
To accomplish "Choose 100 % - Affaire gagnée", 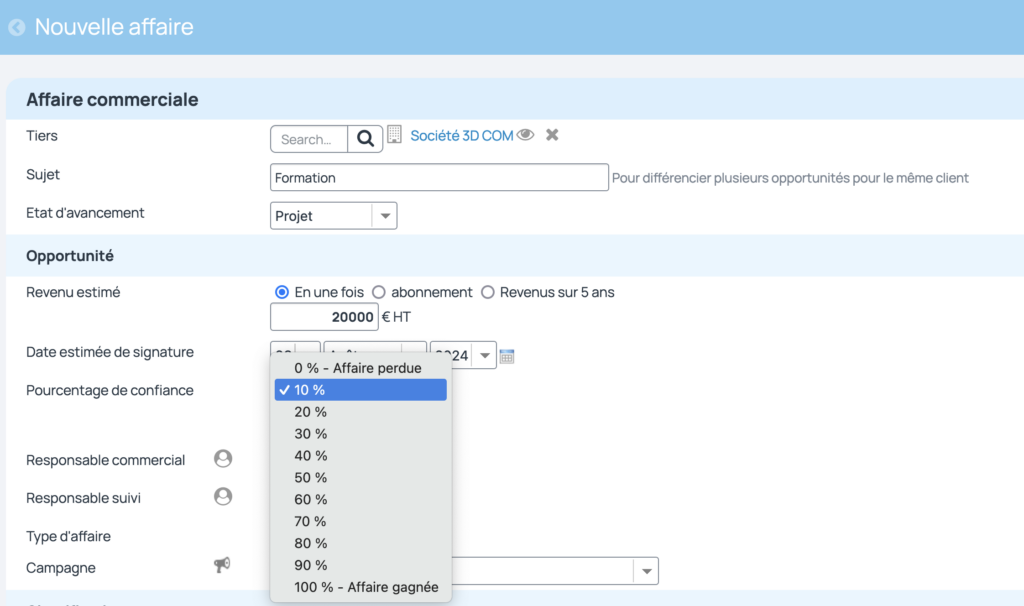I will coord(360,587).
